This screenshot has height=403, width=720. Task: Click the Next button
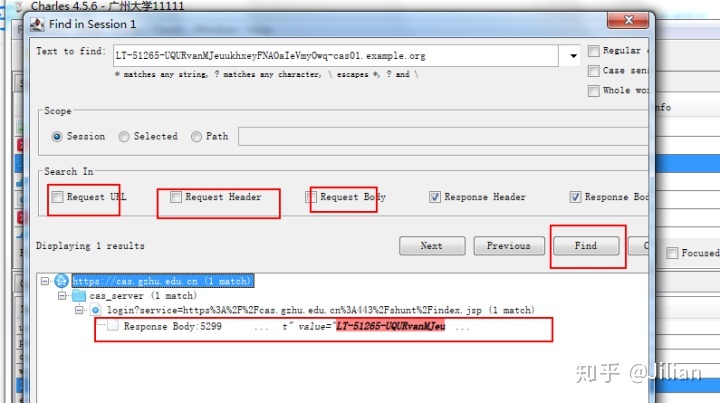point(432,246)
